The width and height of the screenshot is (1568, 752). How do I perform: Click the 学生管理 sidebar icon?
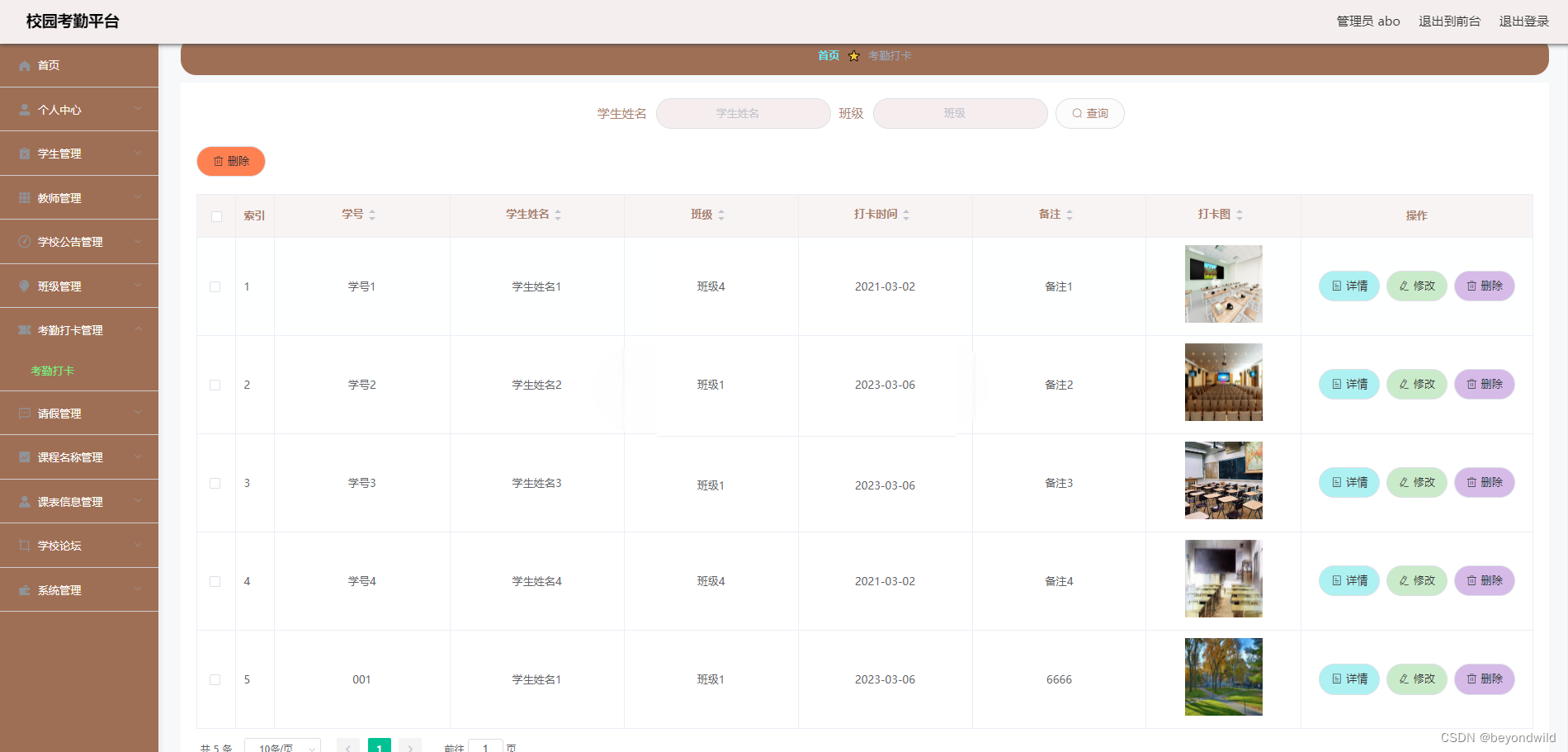24,153
